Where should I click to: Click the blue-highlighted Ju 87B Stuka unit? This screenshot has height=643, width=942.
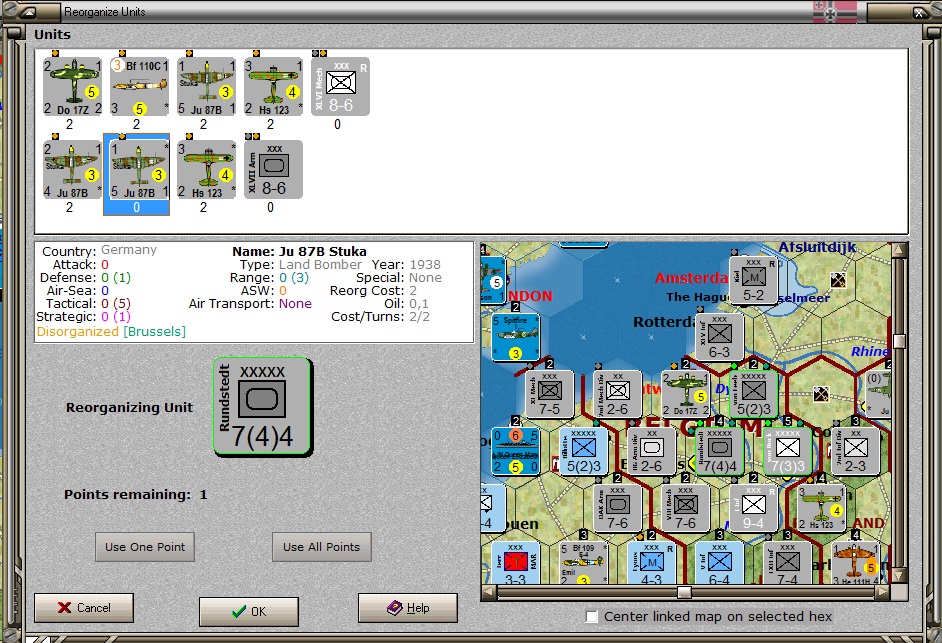[x=137, y=174]
